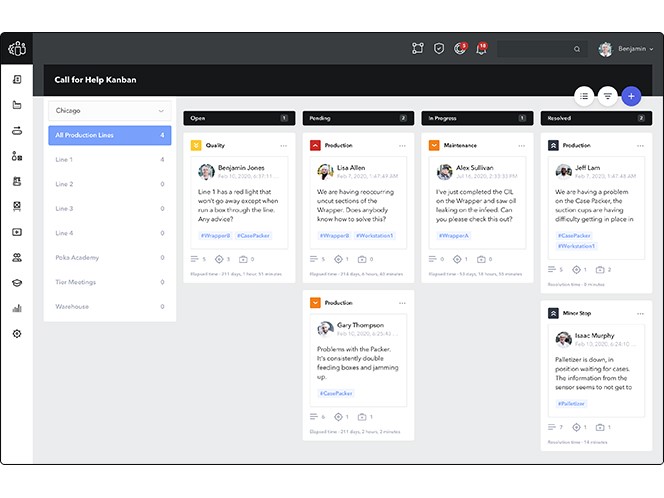Image resolution: width=664 pixels, height=498 pixels.
Task: Click the Resolved column header
Action: click(x=596, y=118)
